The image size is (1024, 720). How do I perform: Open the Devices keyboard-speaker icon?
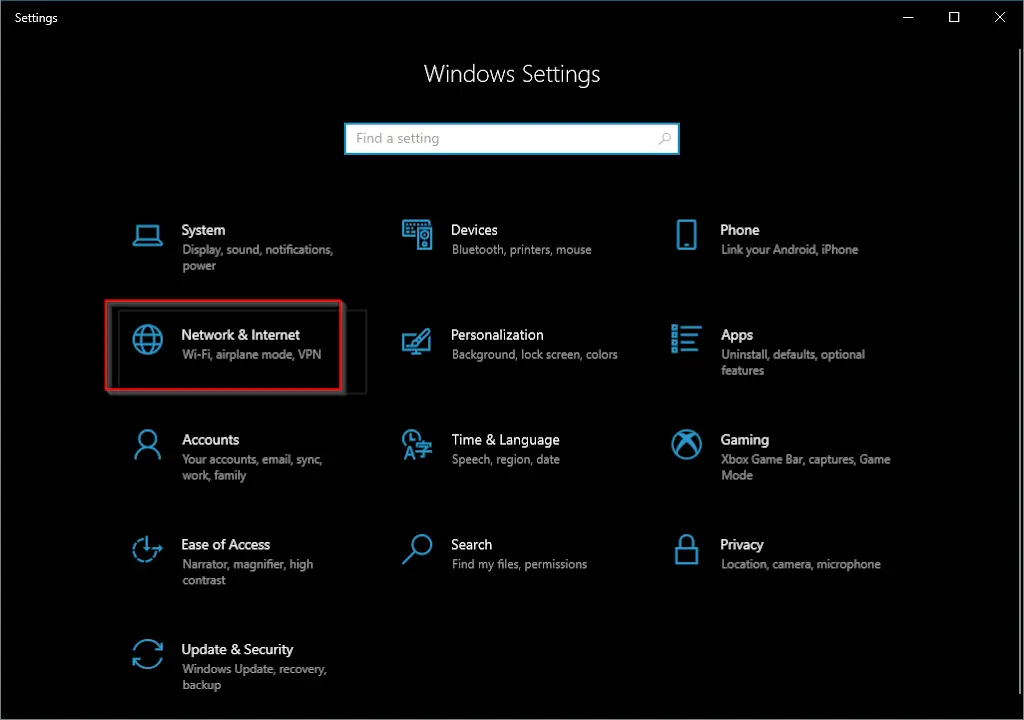coord(417,235)
